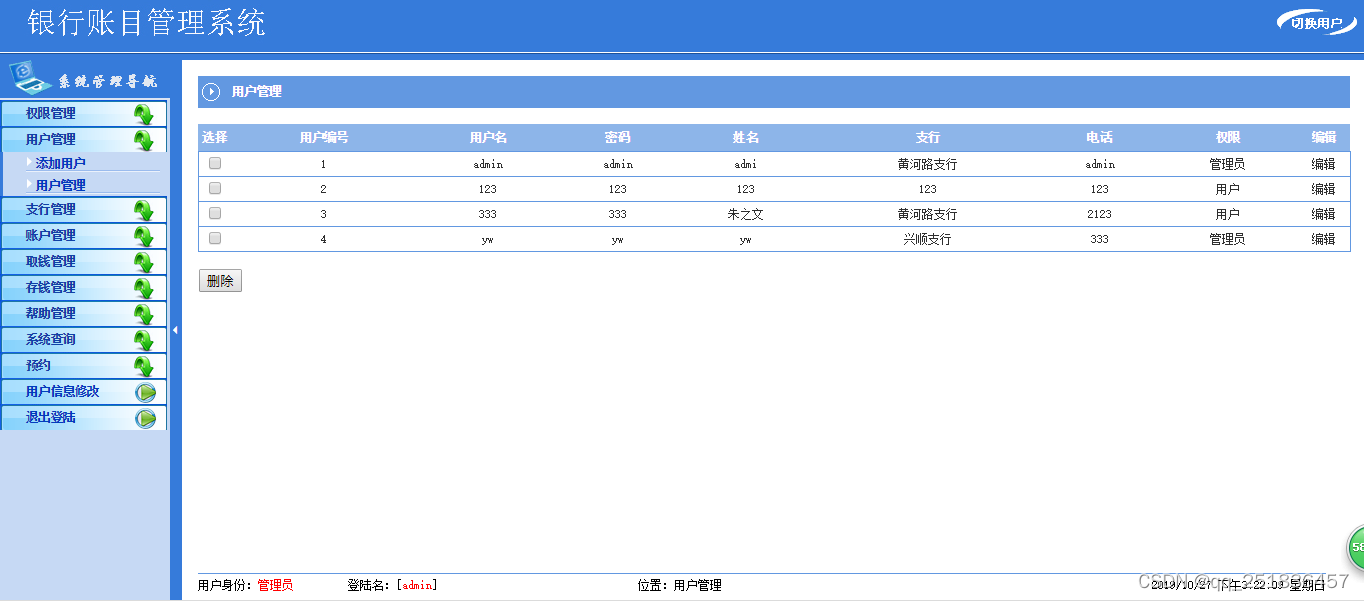This screenshot has width=1364, height=601.
Task: Click green arrow icon beside 取钱管理
Action: tap(144, 262)
